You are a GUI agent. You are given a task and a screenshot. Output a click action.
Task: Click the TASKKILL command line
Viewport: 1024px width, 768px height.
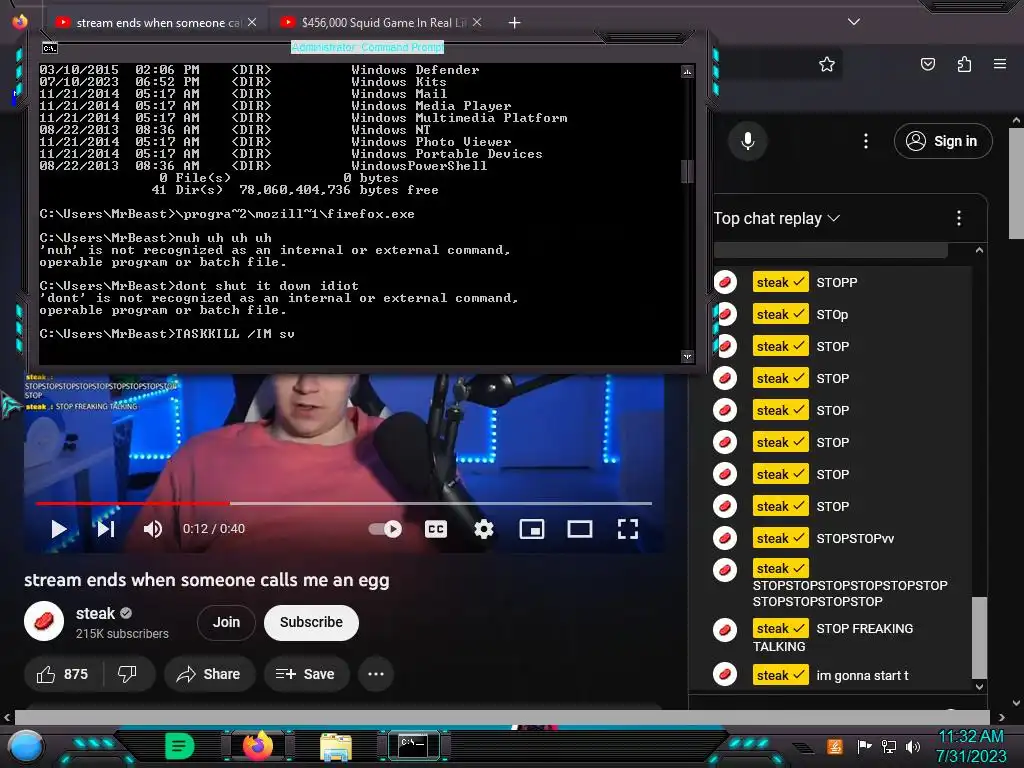167,334
